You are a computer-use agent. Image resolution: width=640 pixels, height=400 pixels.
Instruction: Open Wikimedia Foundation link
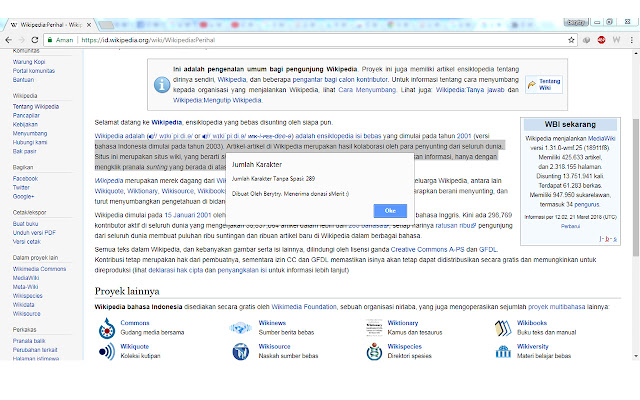304,307
